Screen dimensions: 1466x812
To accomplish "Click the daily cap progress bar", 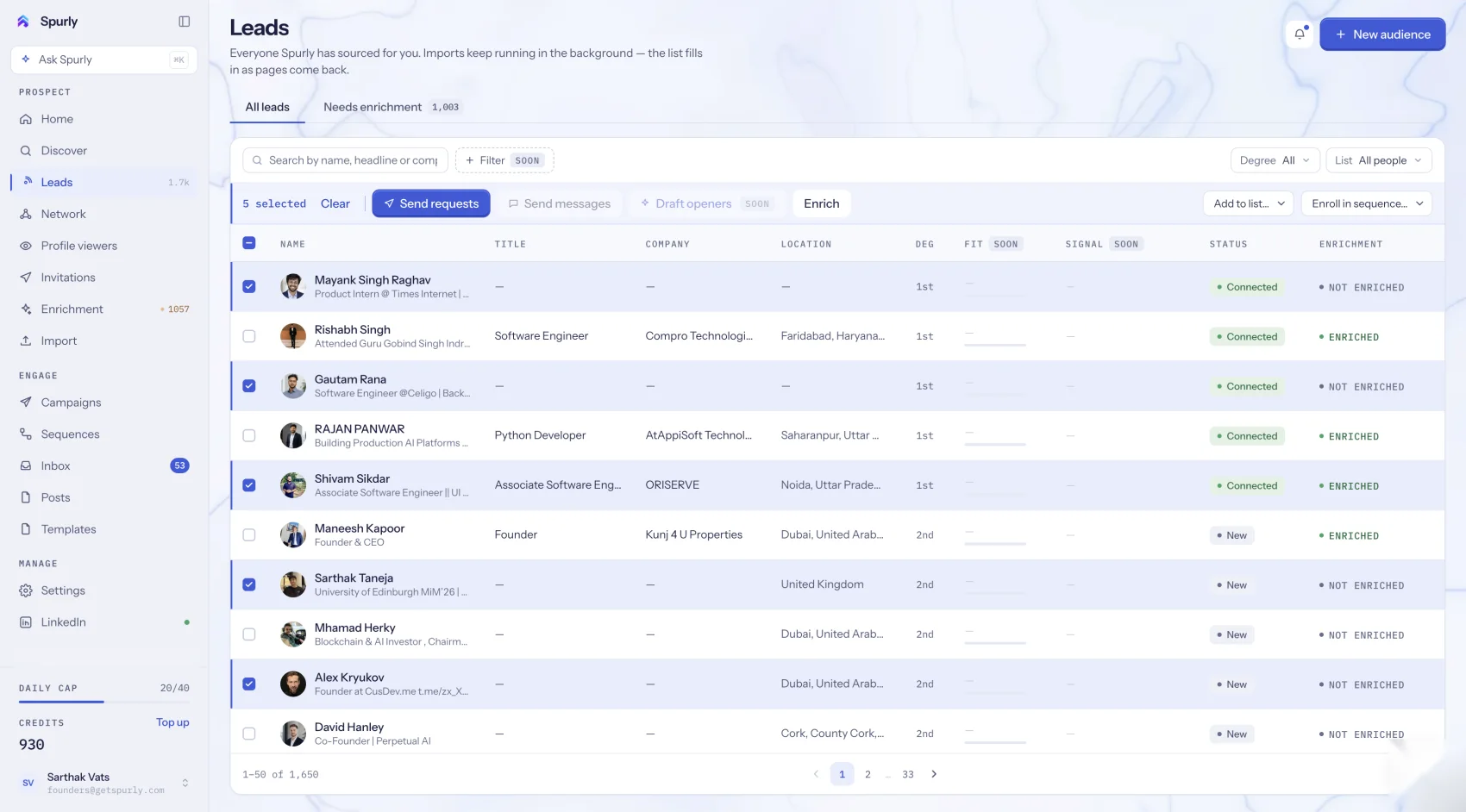I will [104, 702].
